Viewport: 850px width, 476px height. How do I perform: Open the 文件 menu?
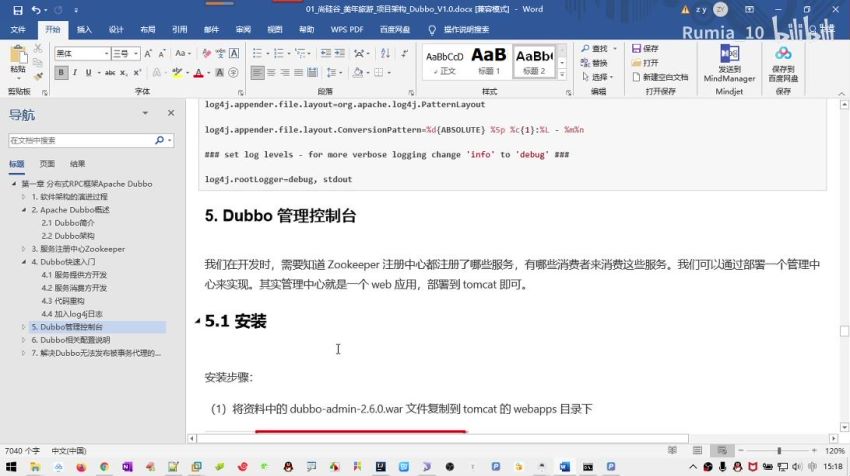18,30
